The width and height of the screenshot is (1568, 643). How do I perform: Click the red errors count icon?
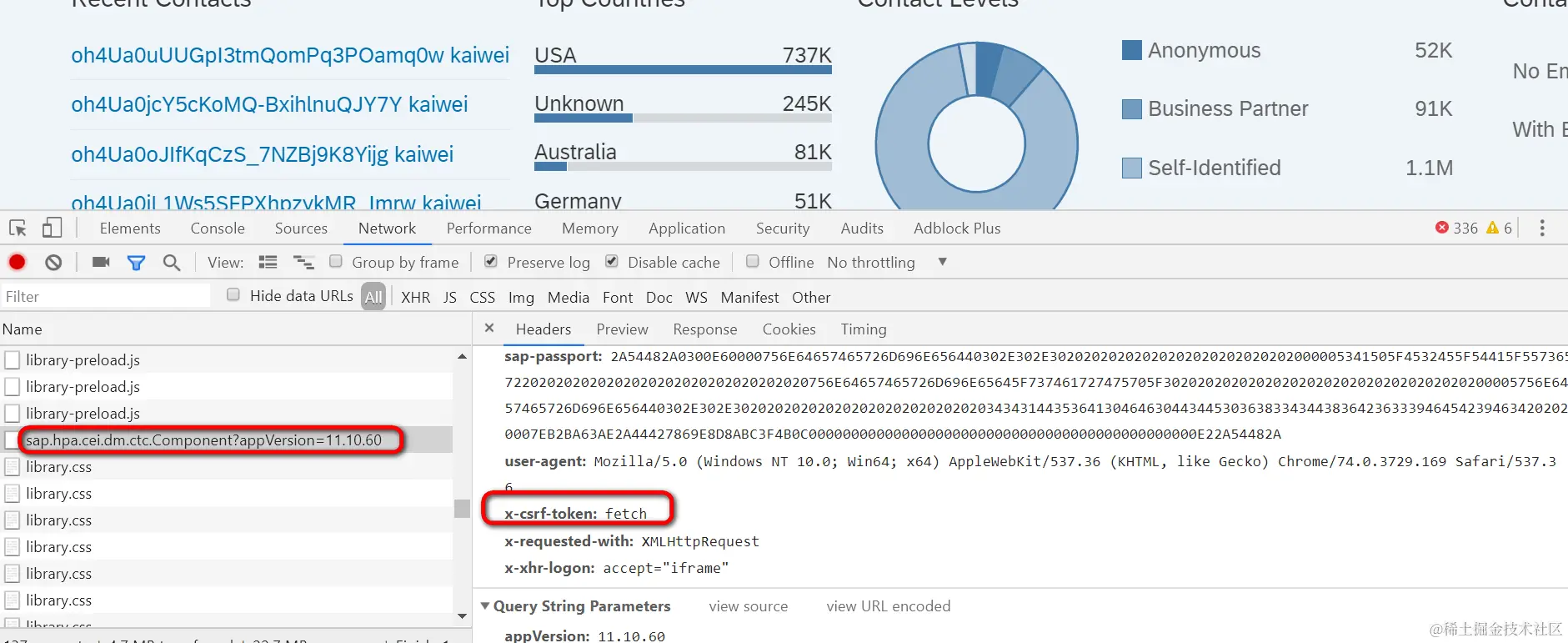1442,228
